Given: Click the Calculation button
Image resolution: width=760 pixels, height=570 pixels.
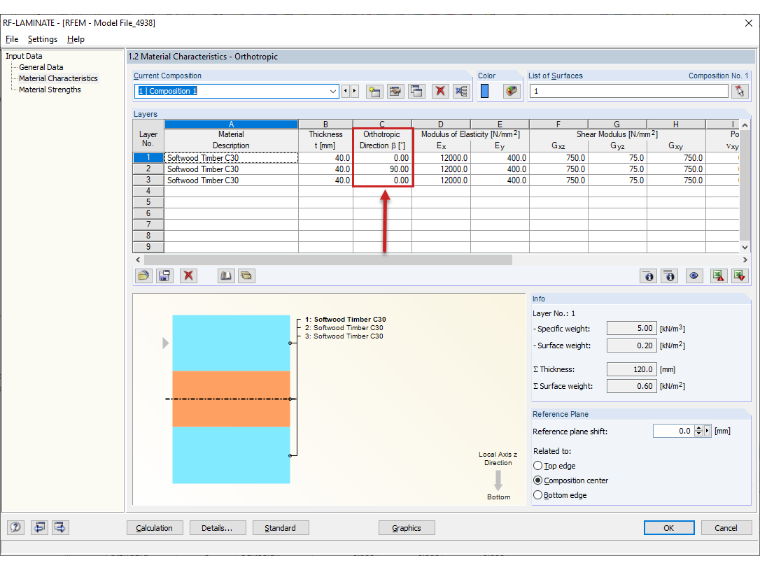Looking at the screenshot, I should pyautogui.click(x=155, y=528).
